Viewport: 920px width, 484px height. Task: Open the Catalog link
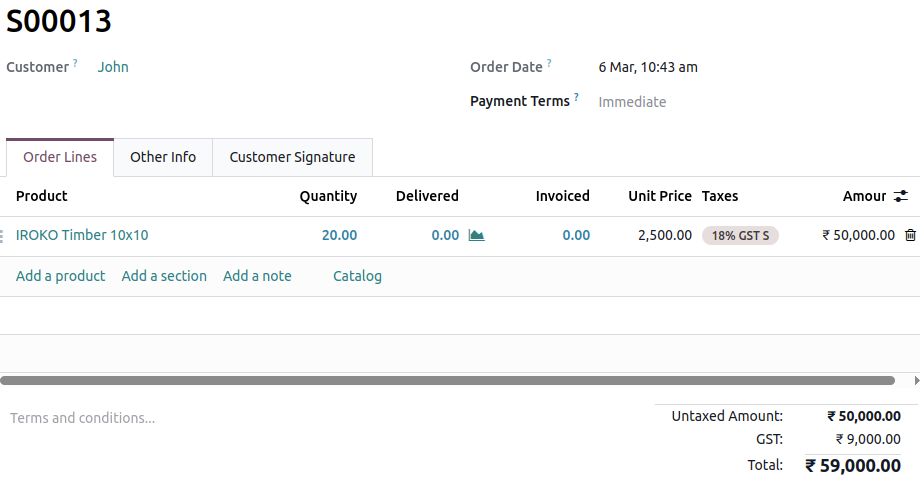tap(357, 276)
